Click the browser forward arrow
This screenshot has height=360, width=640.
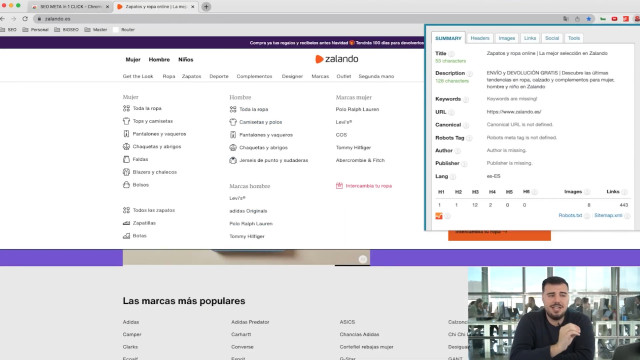(13, 19)
